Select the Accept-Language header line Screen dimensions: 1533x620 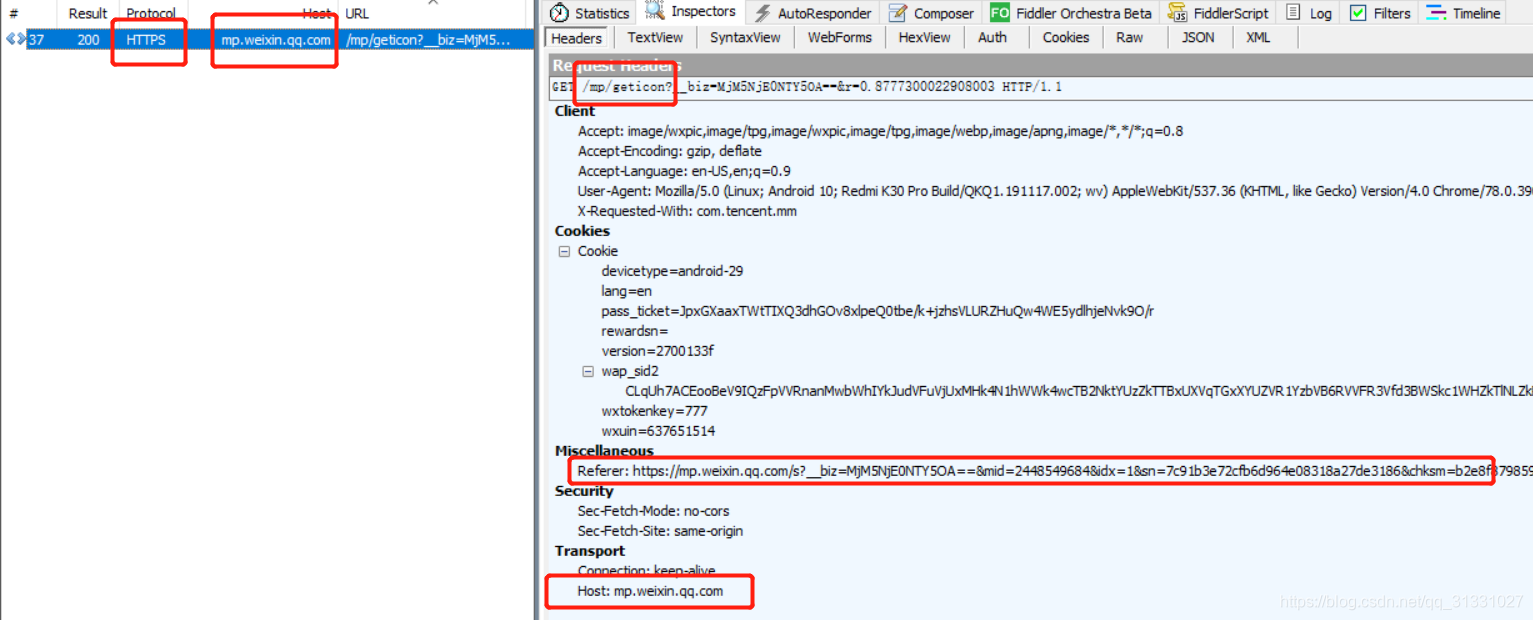(684, 171)
